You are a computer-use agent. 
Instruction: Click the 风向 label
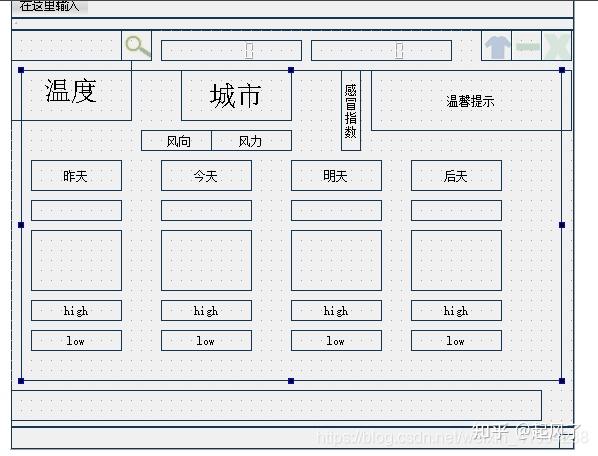[x=177, y=141]
